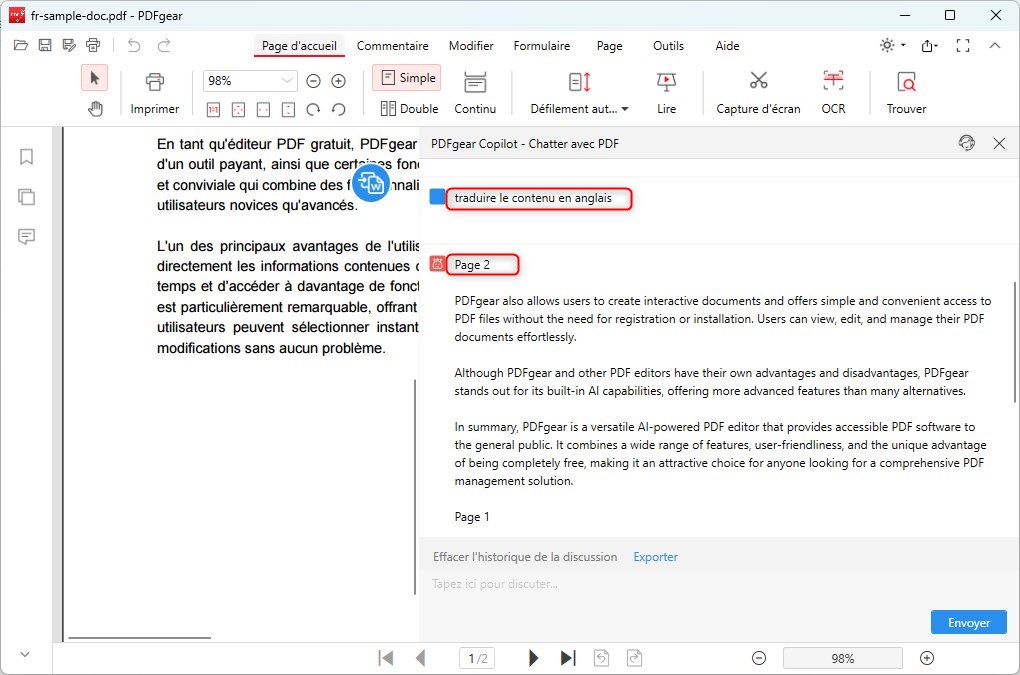Click the Save As icon
Image resolution: width=1020 pixels, height=675 pixels.
click(x=69, y=46)
